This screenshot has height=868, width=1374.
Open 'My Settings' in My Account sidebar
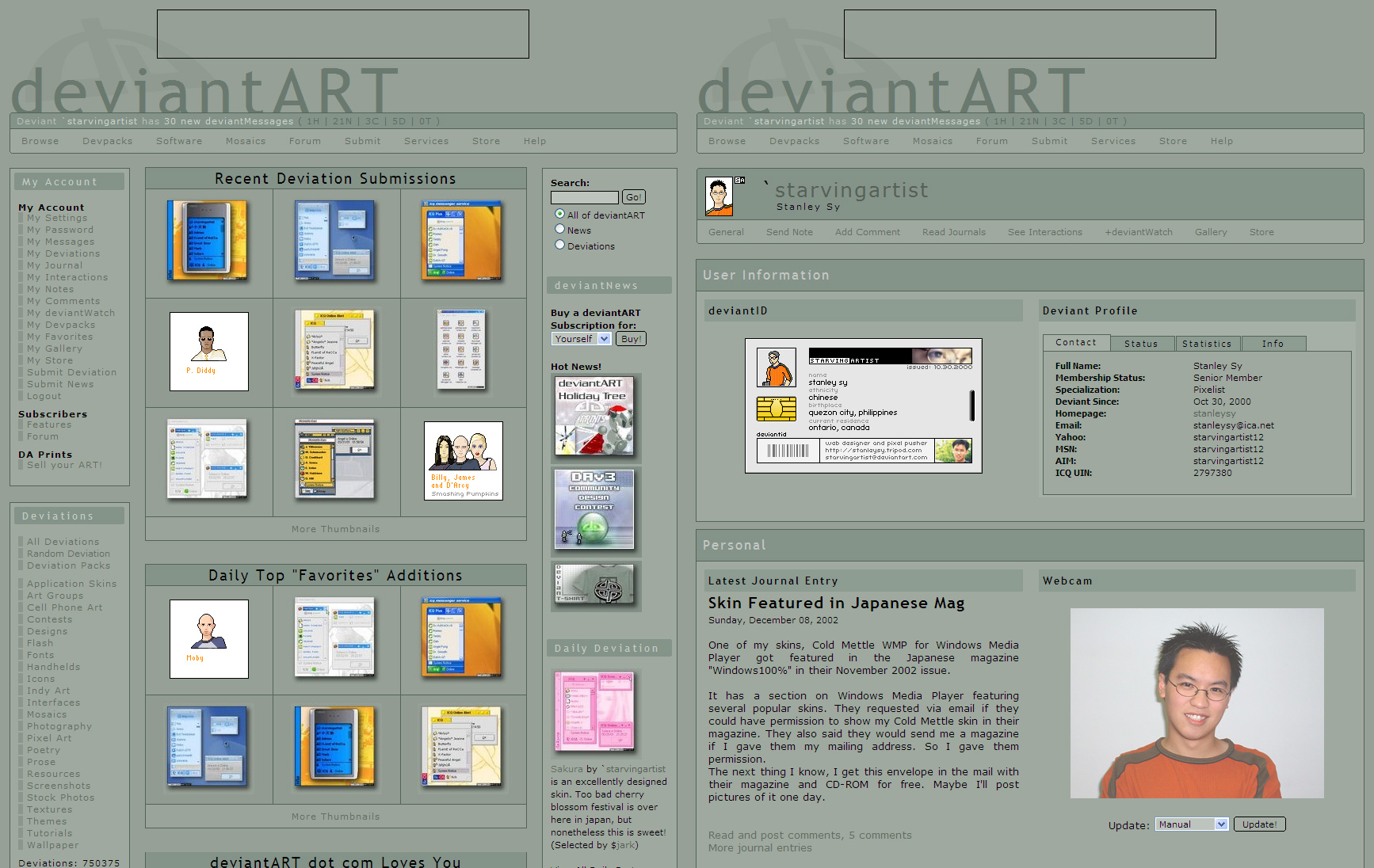click(x=57, y=218)
